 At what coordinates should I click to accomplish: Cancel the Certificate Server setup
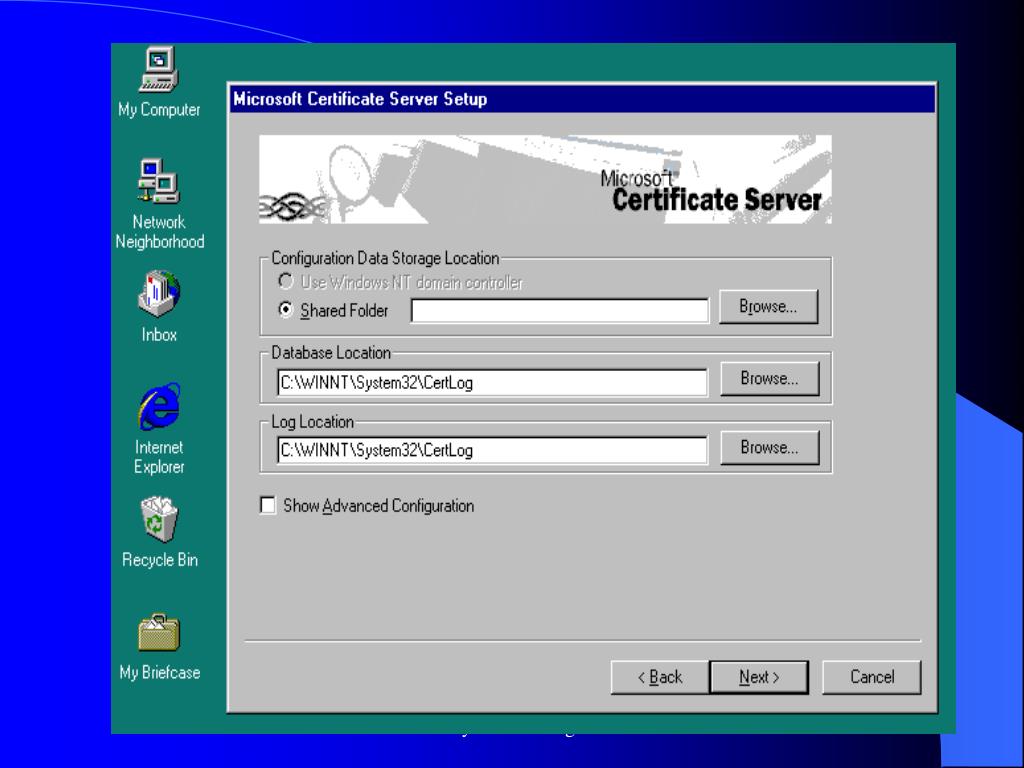(x=872, y=677)
